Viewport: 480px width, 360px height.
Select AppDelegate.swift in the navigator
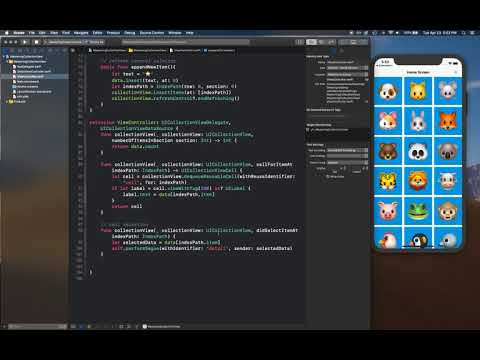coord(27,67)
